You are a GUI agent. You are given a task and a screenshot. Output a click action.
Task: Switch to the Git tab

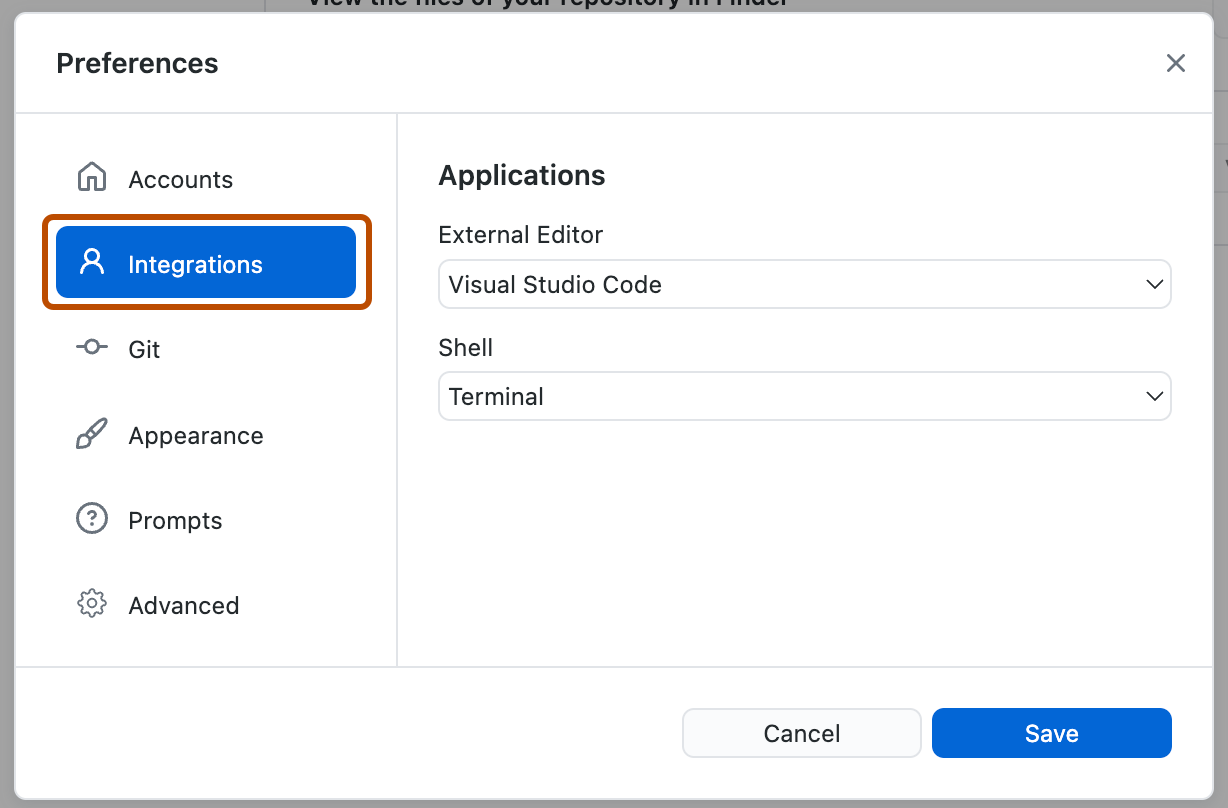[206, 348]
